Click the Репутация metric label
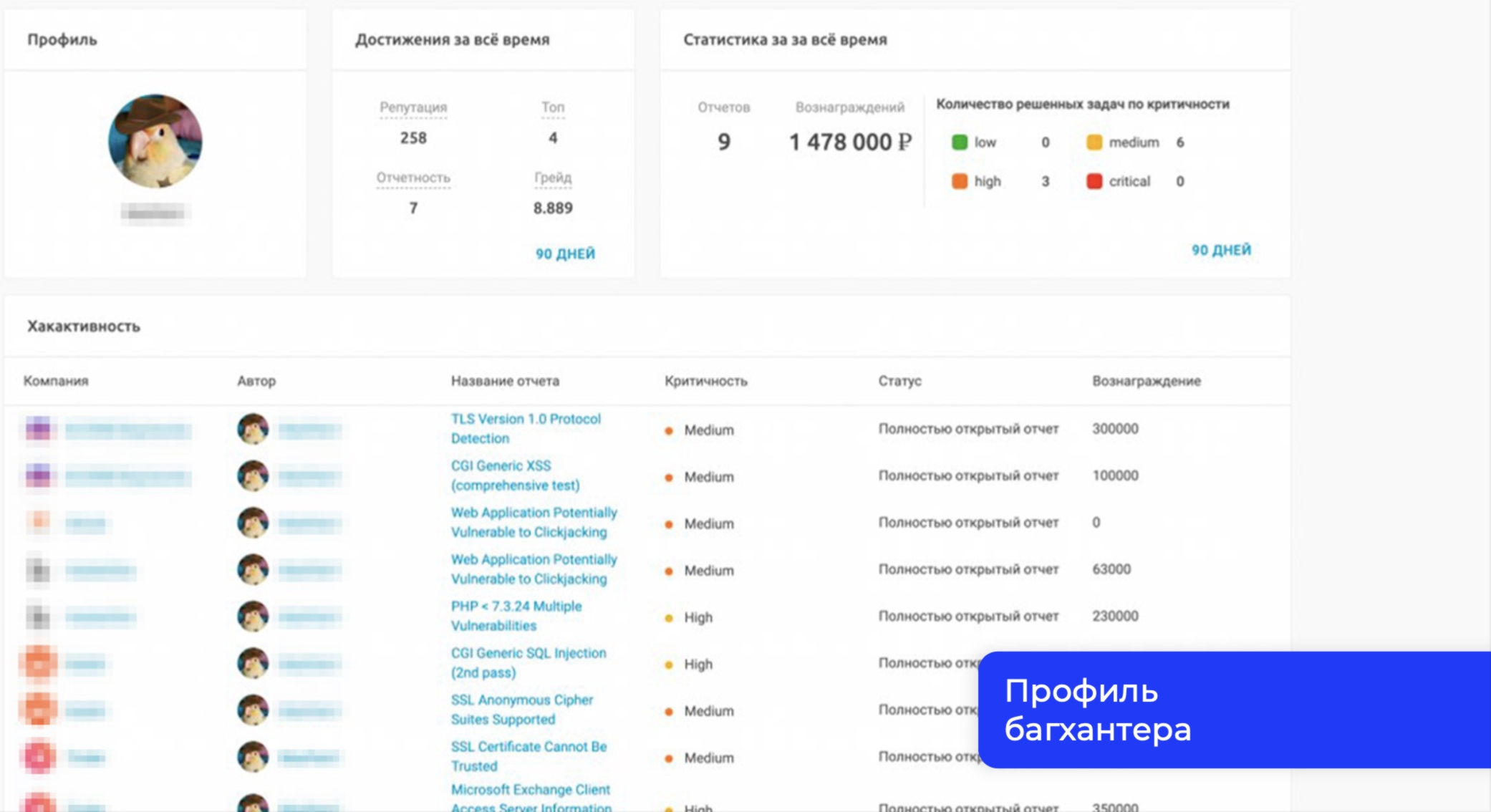Image resolution: width=1491 pixels, height=812 pixels. pyautogui.click(x=413, y=107)
